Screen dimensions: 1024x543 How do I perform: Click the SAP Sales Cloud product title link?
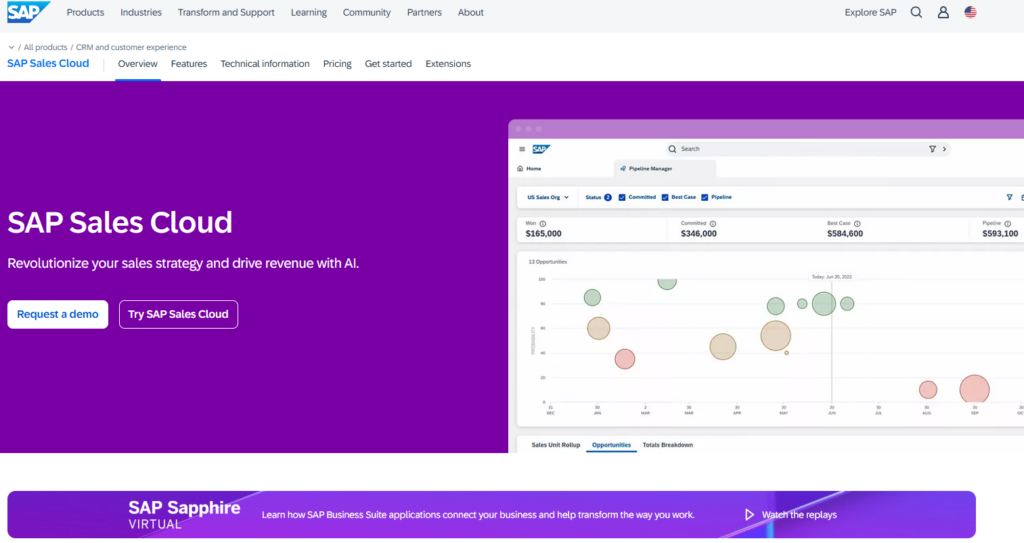click(x=48, y=63)
